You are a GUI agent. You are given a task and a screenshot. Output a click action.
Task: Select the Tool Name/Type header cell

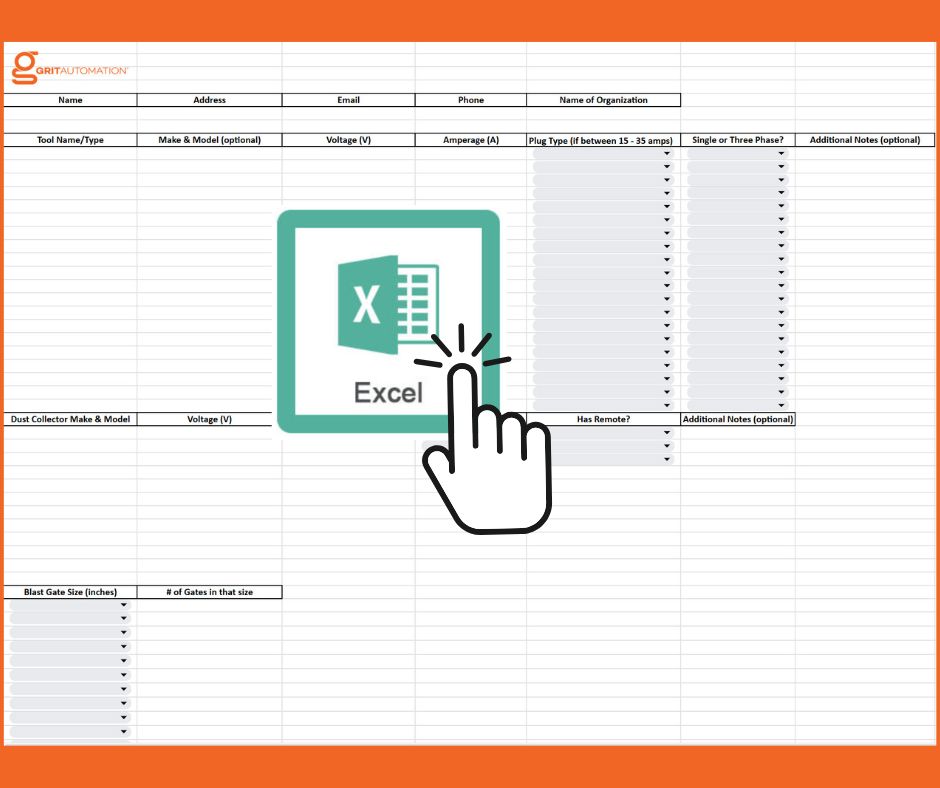coord(70,140)
